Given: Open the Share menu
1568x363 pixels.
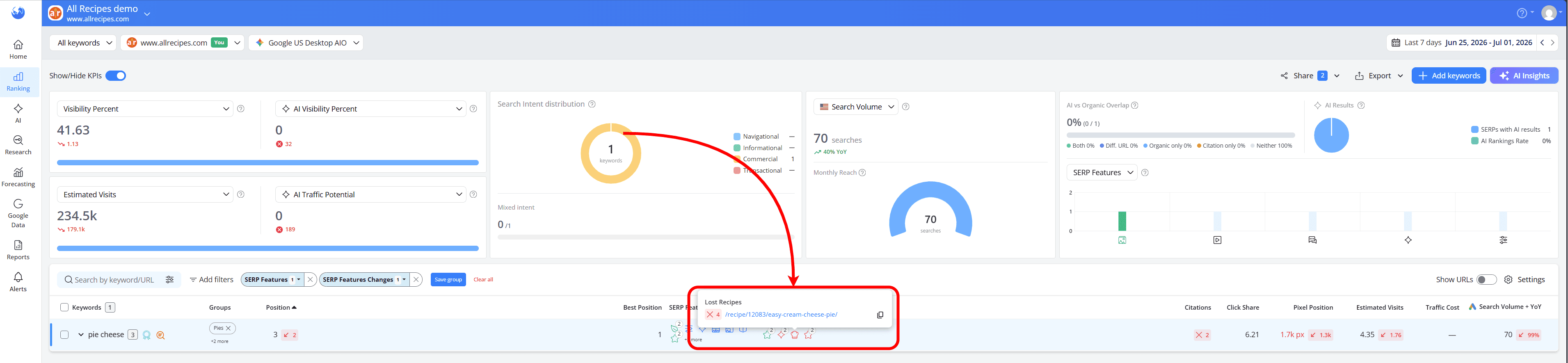Looking at the screenshot, I should (1310, 75).
